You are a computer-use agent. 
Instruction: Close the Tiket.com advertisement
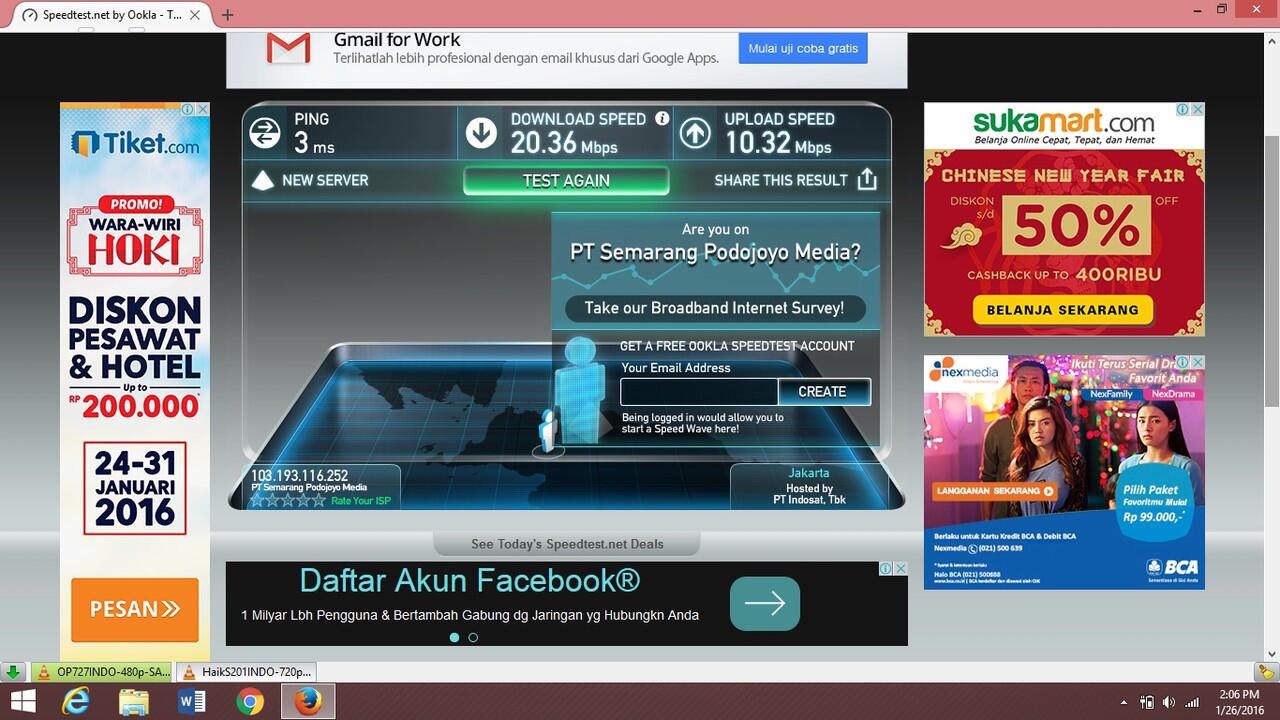coord(202,109)
